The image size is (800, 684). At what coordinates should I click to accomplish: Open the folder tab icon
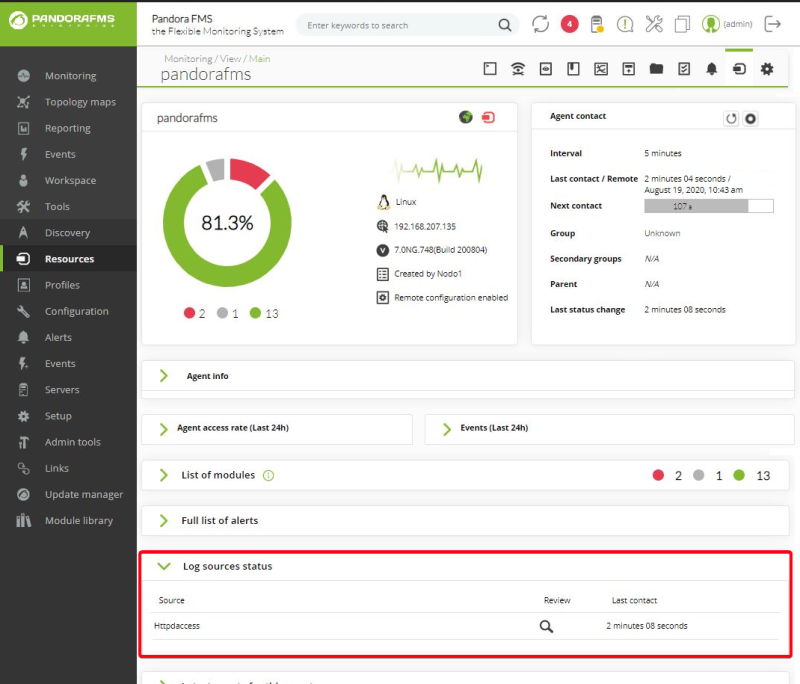tap(656, 69)
